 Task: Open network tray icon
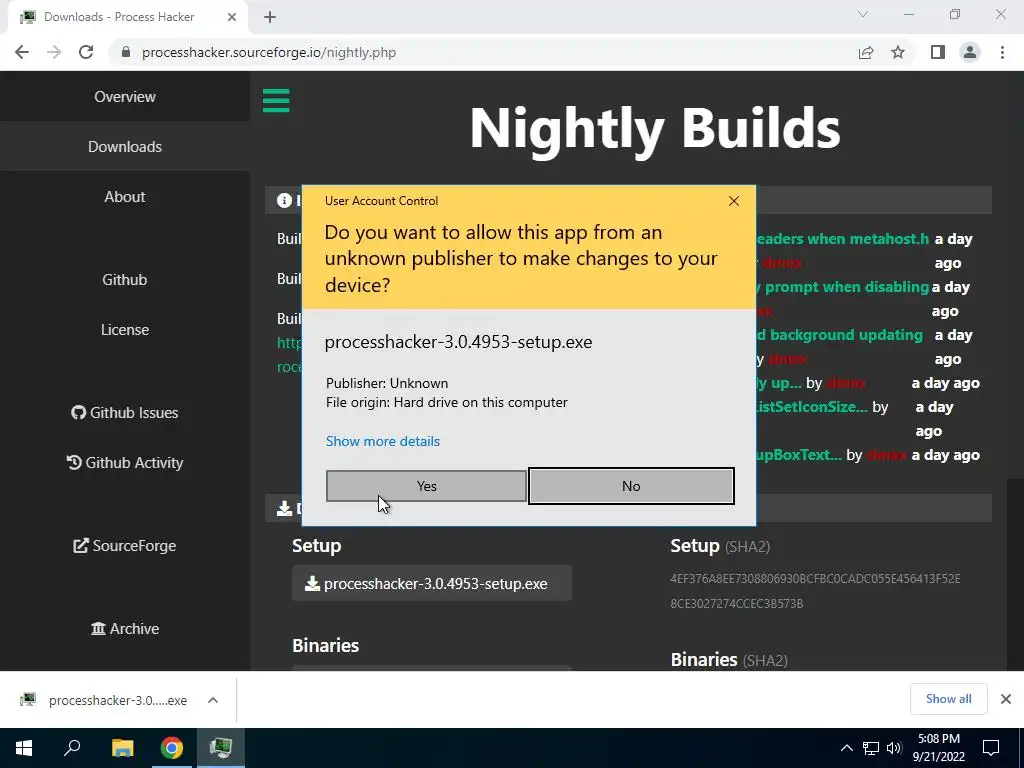tap(871, 748)
